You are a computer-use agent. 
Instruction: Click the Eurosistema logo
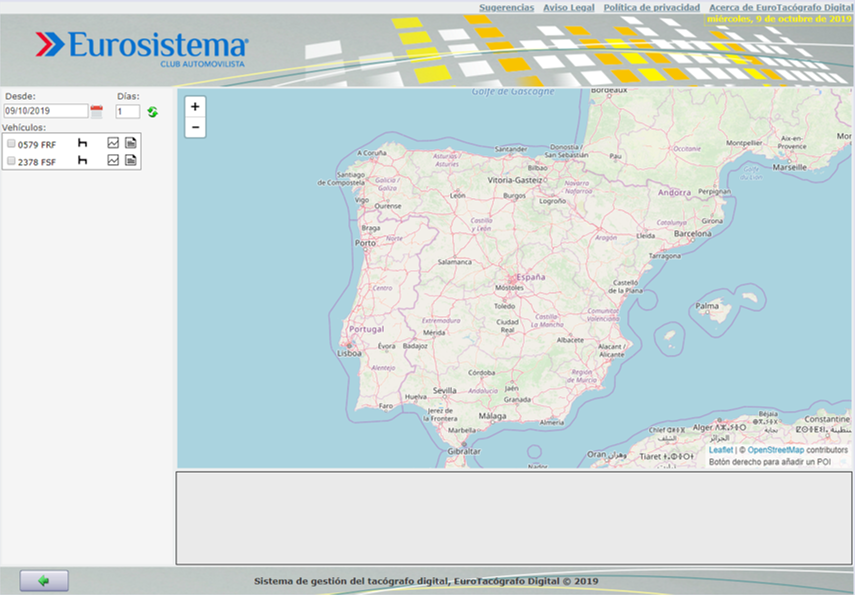(x=142, y=48)
